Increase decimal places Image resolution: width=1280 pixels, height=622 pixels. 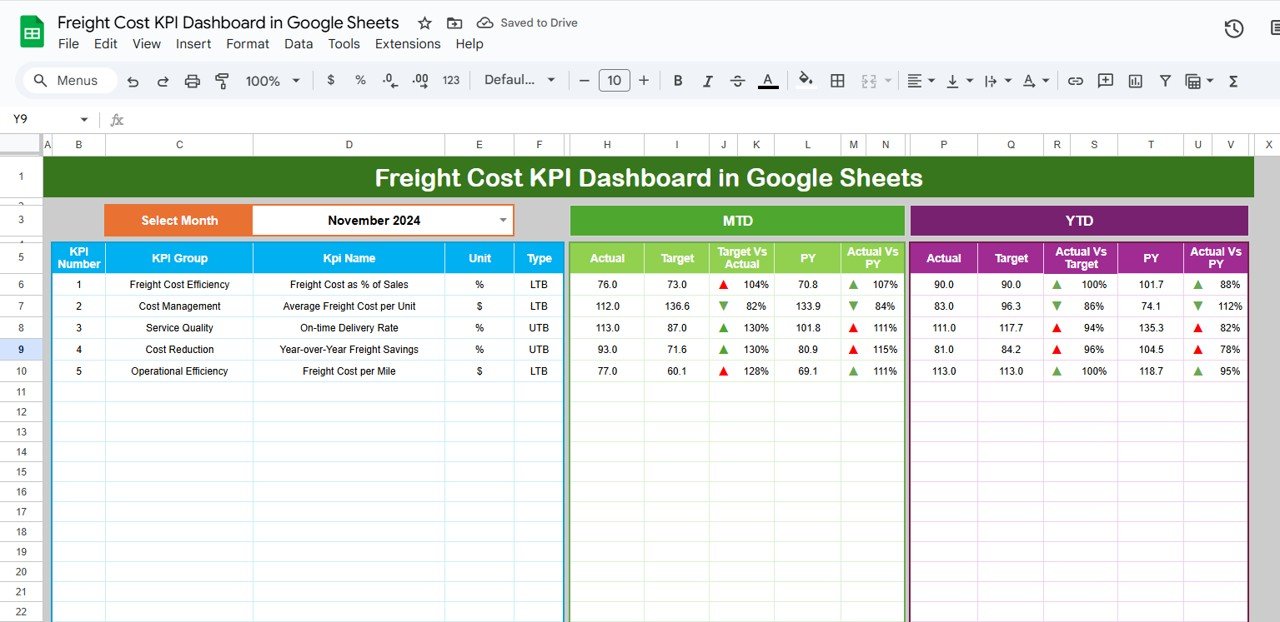pos(419,80)
